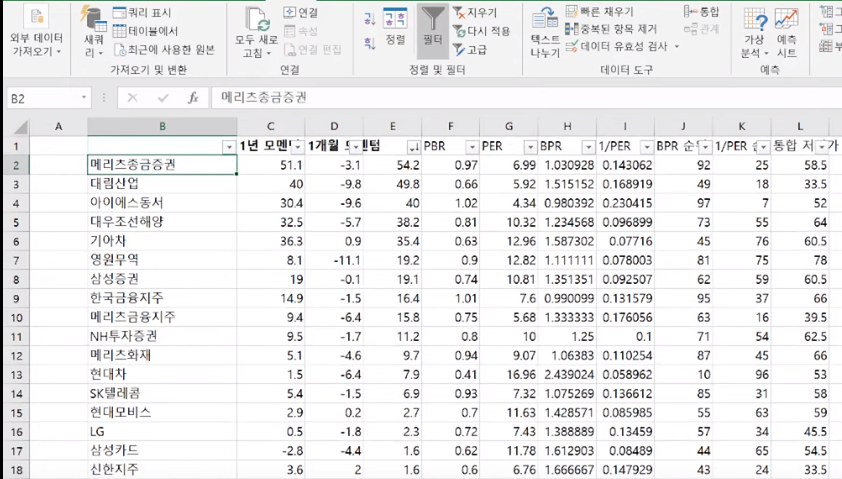Open the 정렬 sort dialog
842x479 pixels.
tap(396, 27)
